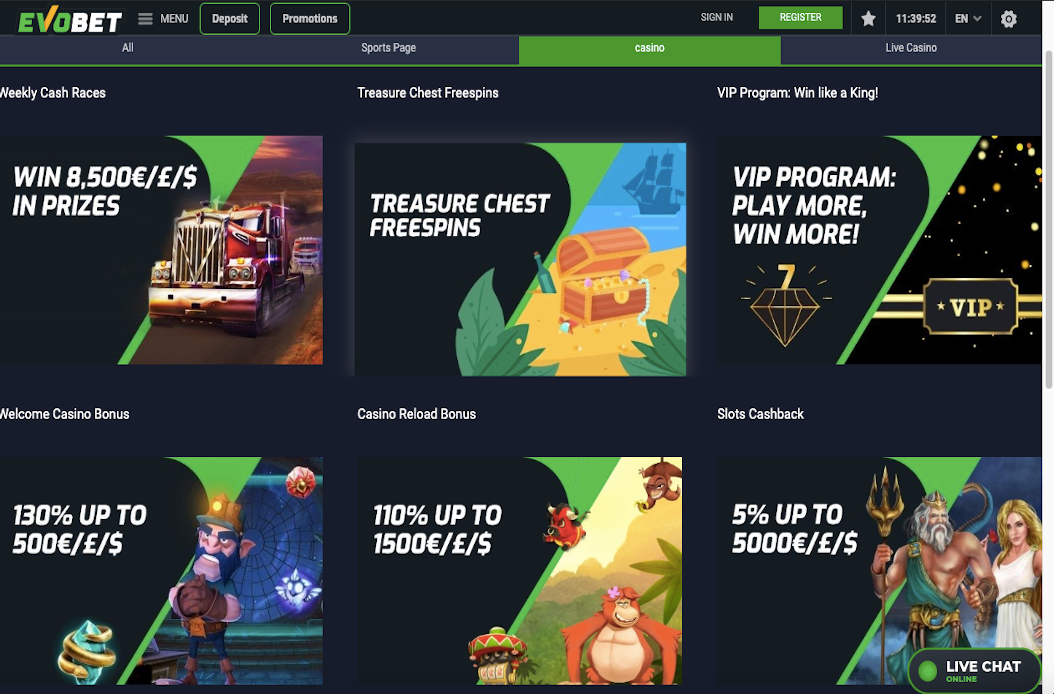Select the casino tab
Image resolution: width=1054 pixels, height=694 pixels.
point(649,50)
